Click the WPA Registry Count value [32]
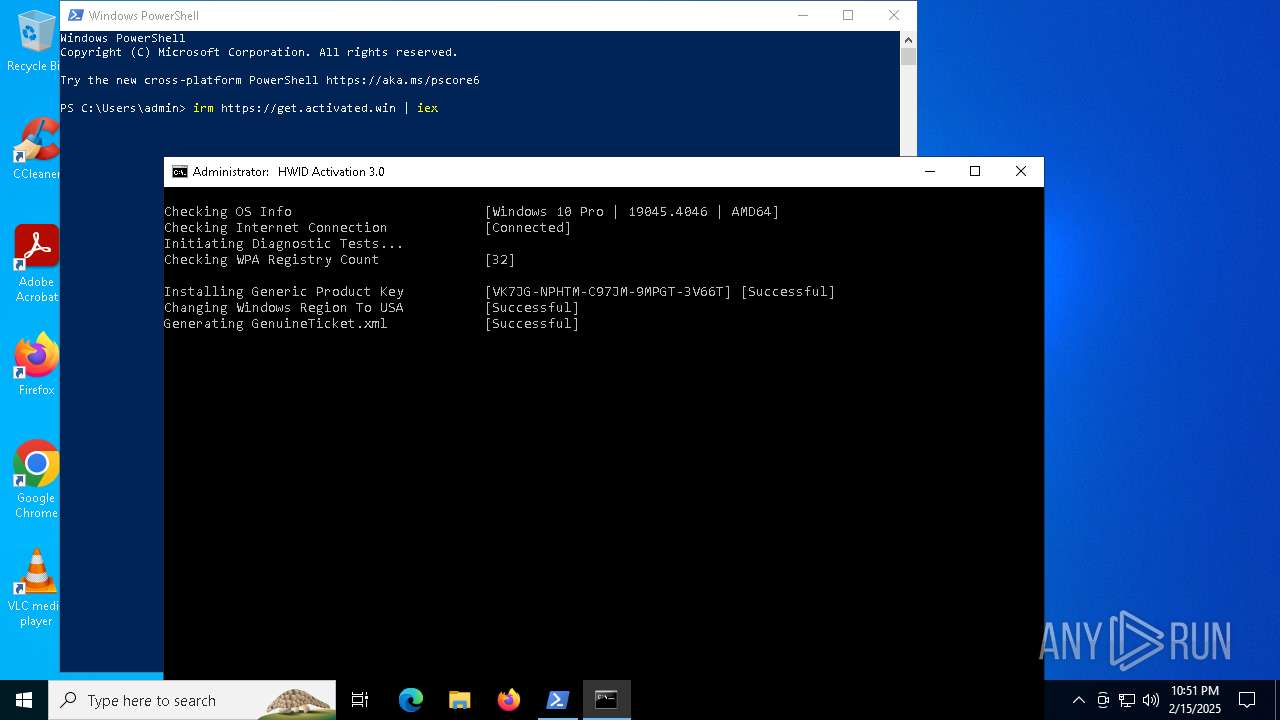The image size is (1280, 720). coord(500,260)
